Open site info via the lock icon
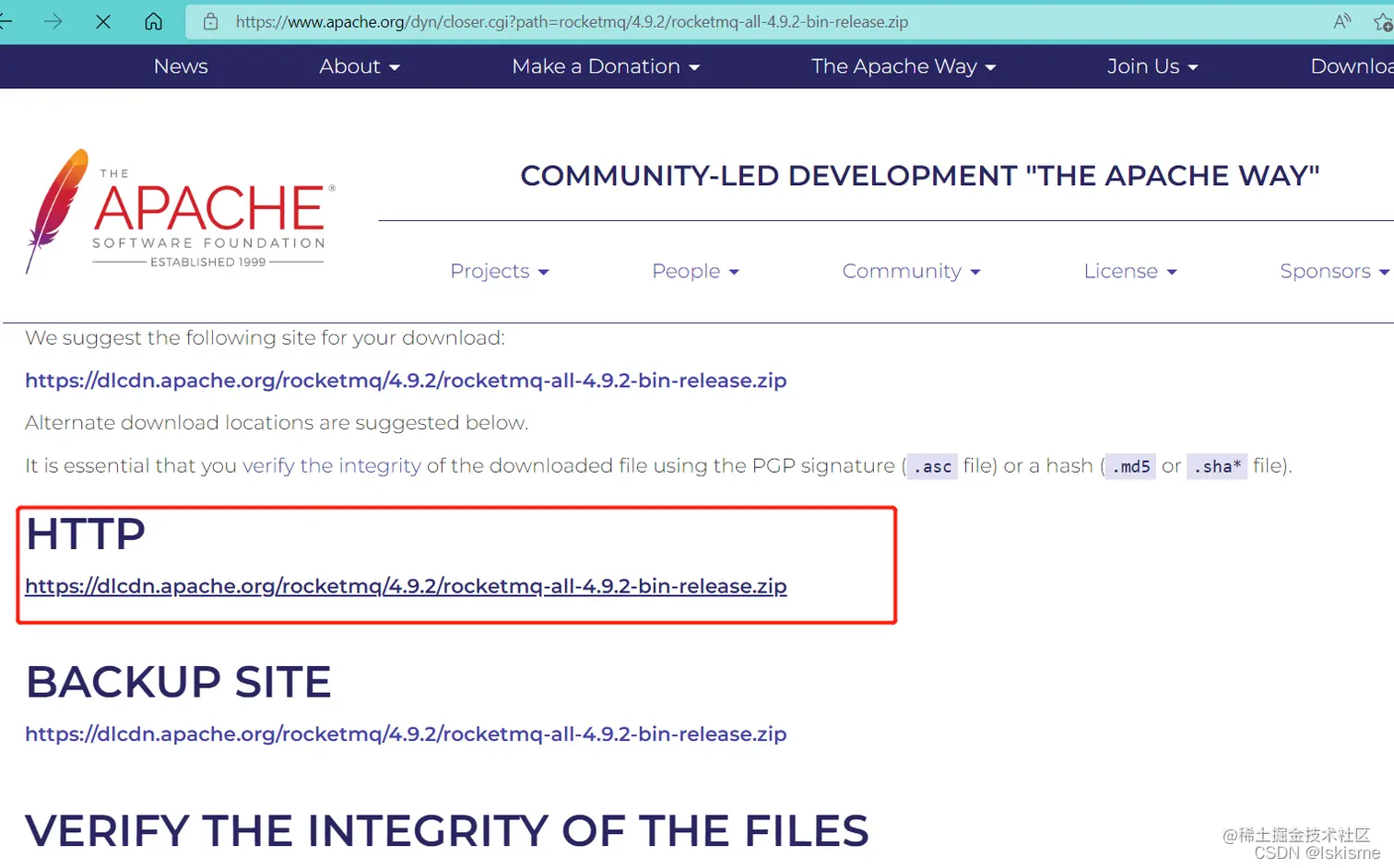Viewport: 1394px width, 868px height. pos(210,21)
